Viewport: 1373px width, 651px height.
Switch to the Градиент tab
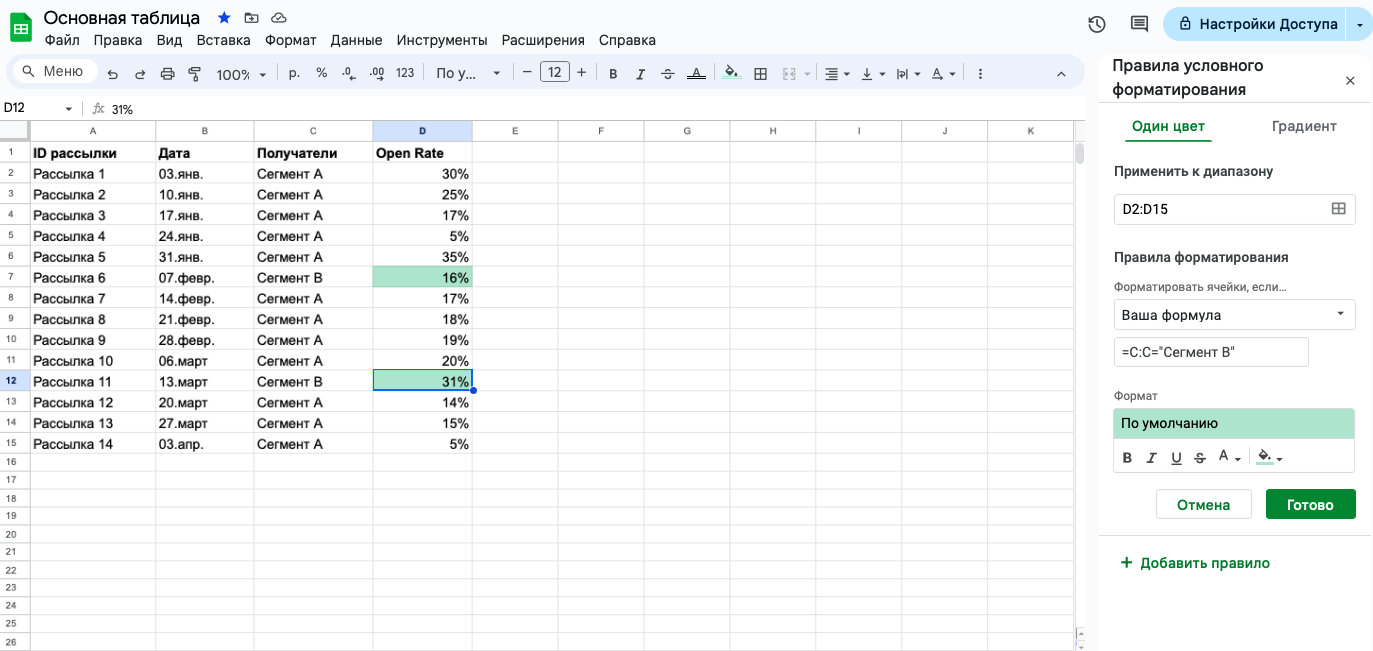pyautogui.click(x=1304, y=126)
